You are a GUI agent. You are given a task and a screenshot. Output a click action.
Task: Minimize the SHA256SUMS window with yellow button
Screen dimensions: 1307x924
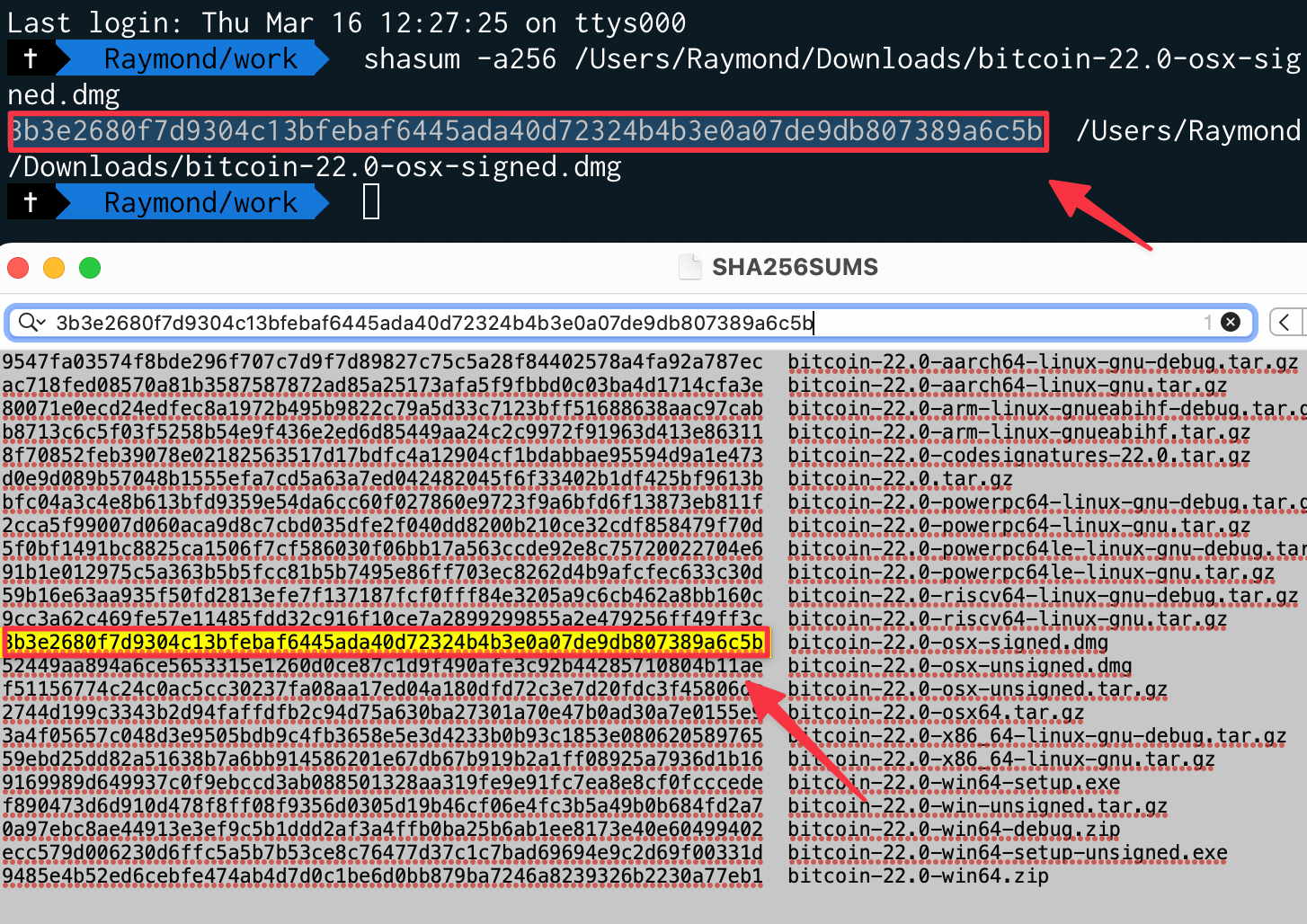click(x=54, y=268)
